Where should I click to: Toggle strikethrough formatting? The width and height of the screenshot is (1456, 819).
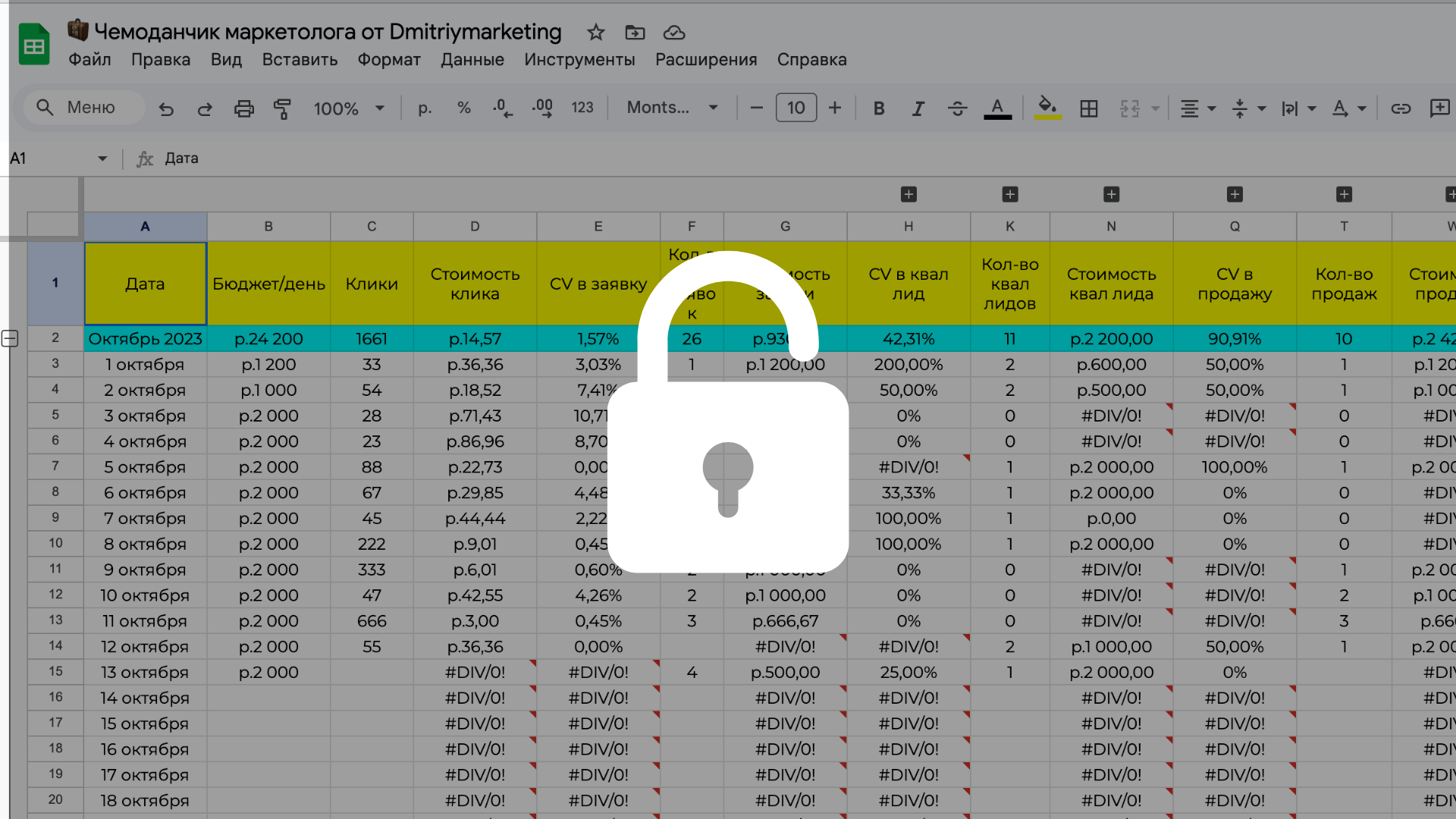tap(957, 108)
